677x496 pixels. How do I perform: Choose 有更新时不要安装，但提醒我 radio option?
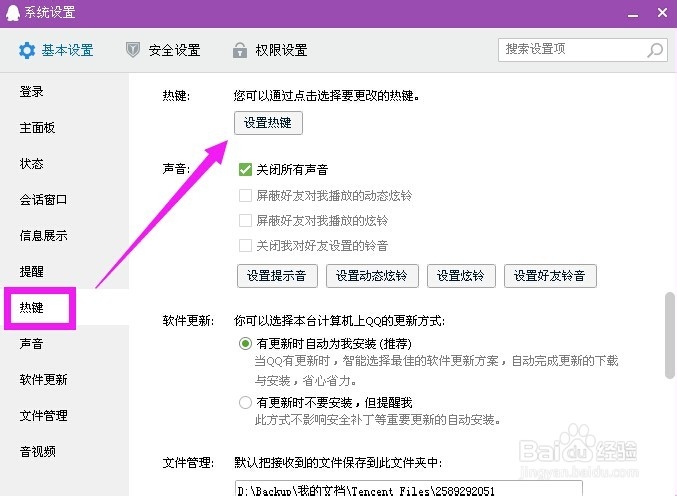pyautogui.click(x=245, y=402)
